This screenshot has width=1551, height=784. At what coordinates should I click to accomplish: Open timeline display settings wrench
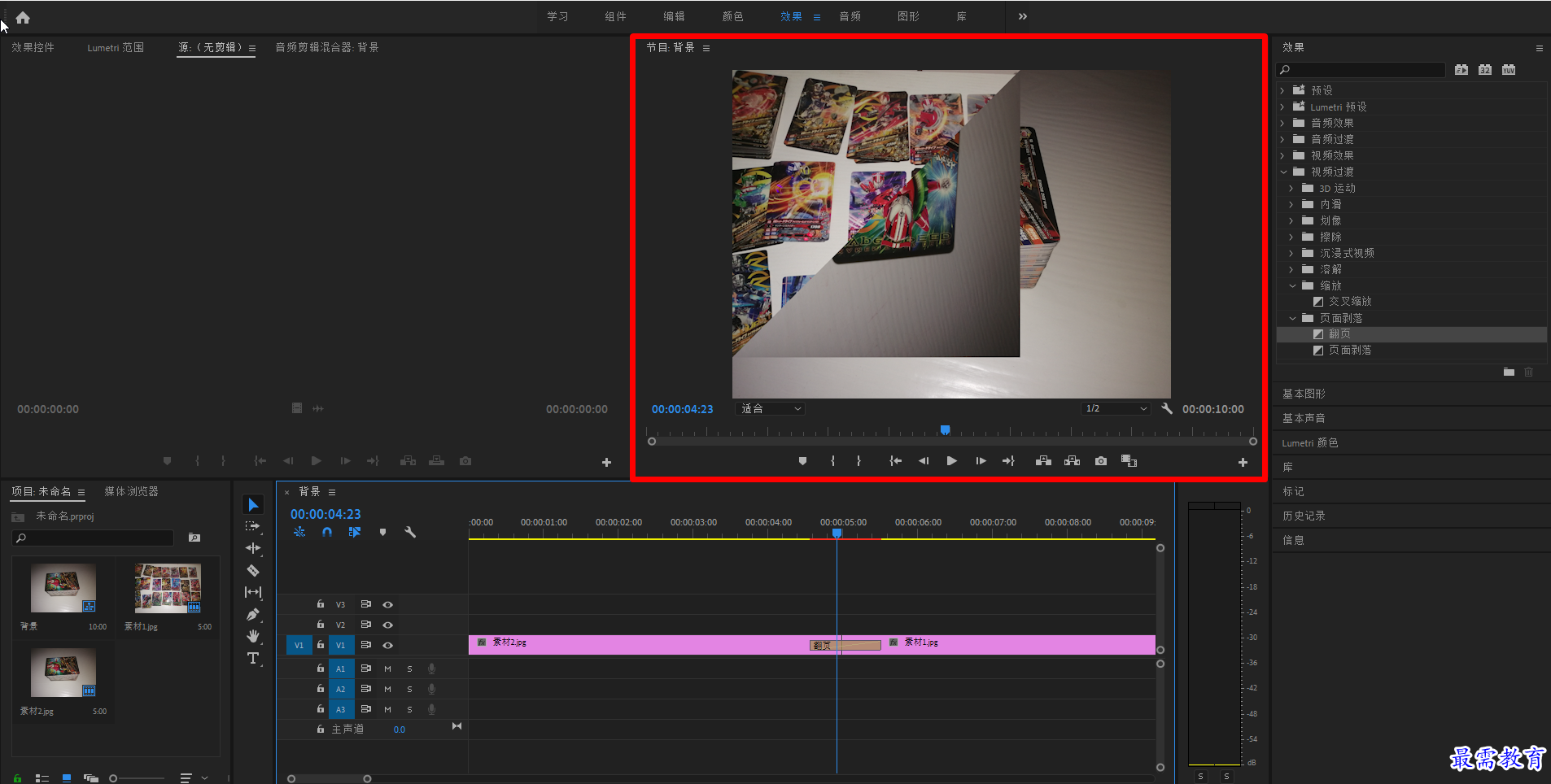point(410,532)
